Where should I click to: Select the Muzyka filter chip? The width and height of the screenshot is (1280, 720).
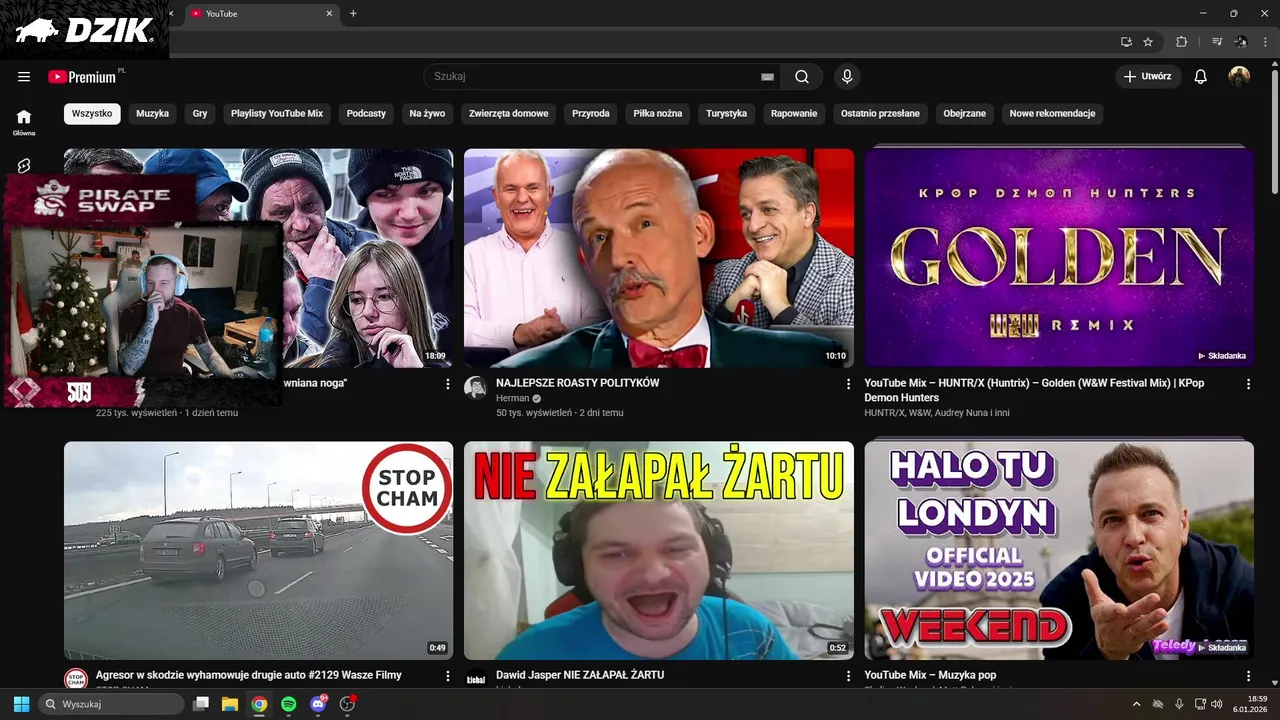[x=153, y=114]
